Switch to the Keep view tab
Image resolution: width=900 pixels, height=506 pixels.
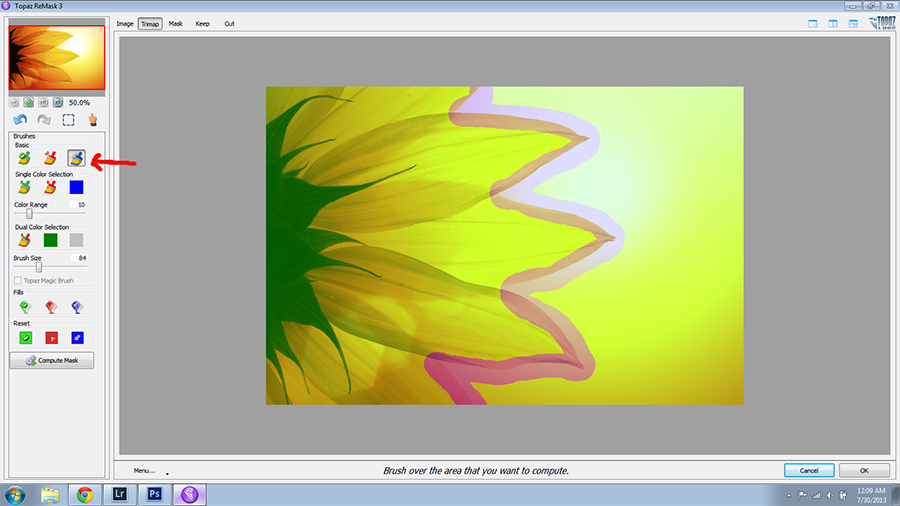pos(203,23)
